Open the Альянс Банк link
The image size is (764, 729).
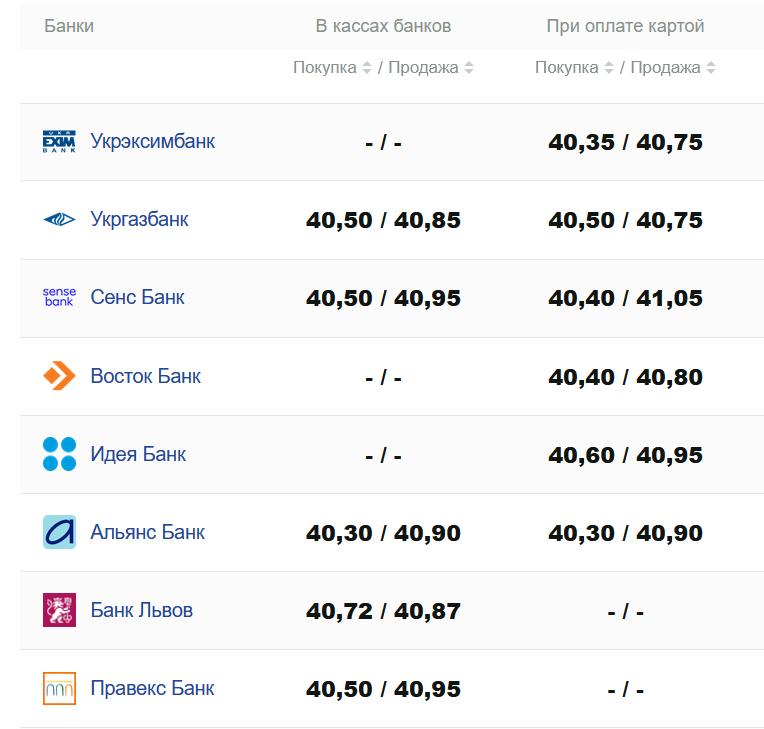click(147, 532)
